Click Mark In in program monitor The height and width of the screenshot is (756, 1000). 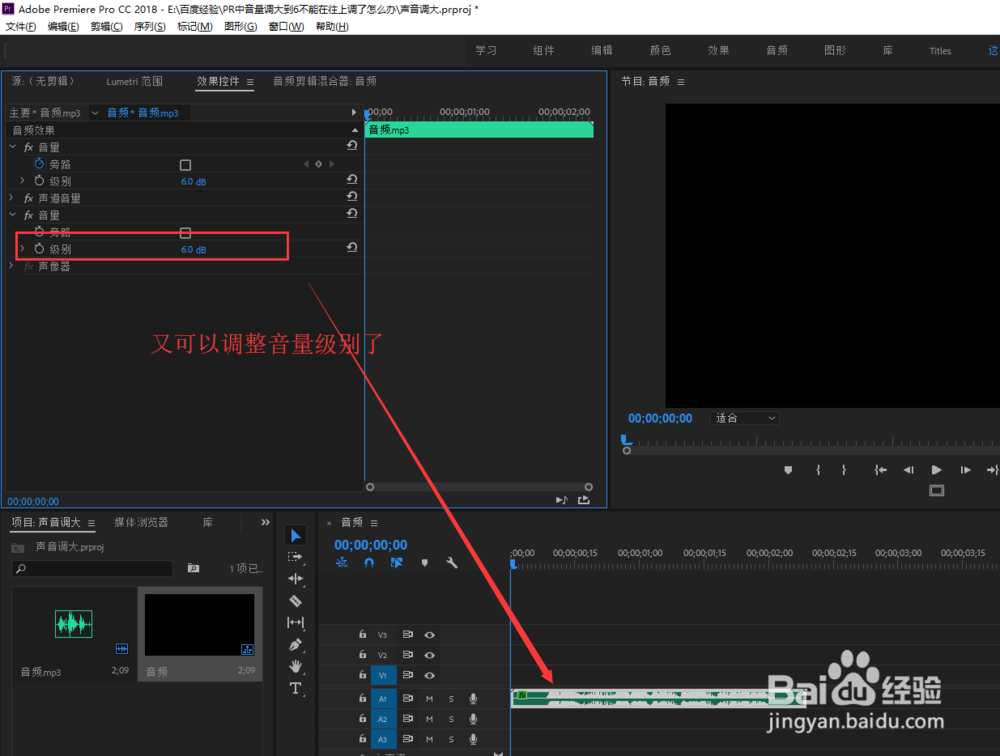(818, 470)
